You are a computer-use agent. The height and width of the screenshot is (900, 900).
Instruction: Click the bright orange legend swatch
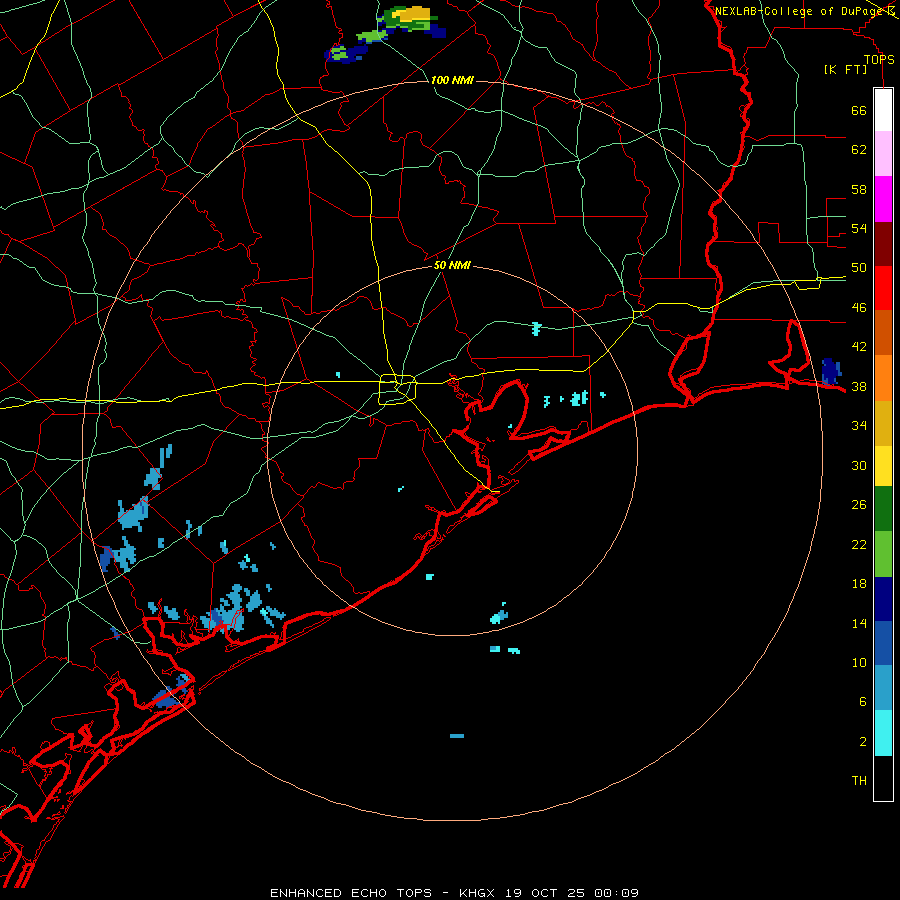(x=883, y=378)
